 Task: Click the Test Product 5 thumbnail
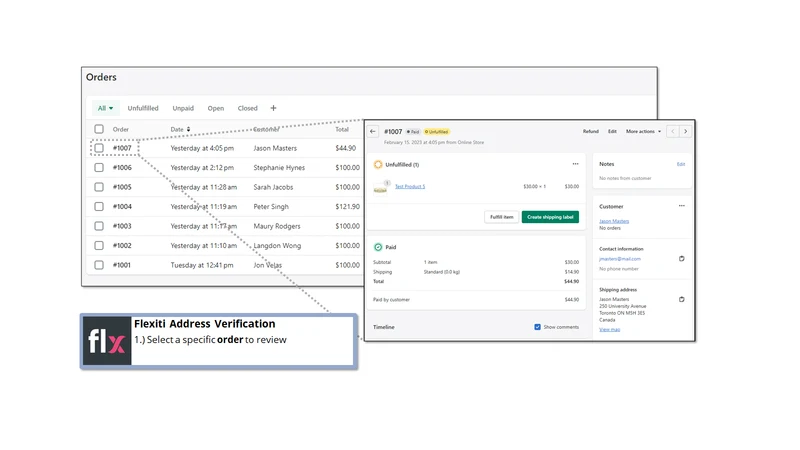click(381, 187)
